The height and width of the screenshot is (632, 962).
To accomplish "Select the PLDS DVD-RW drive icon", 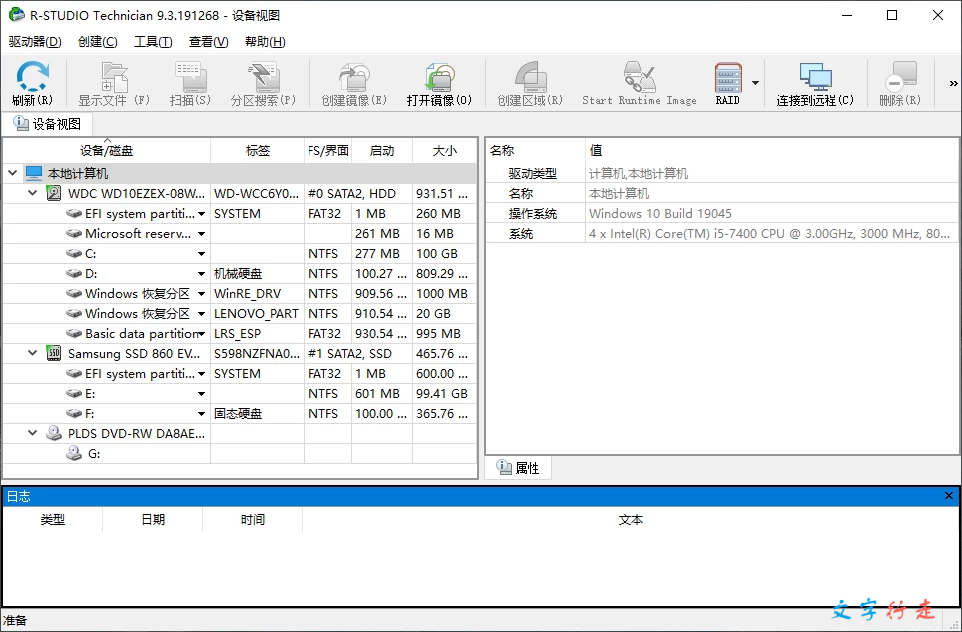I will (x=54, y=434).
